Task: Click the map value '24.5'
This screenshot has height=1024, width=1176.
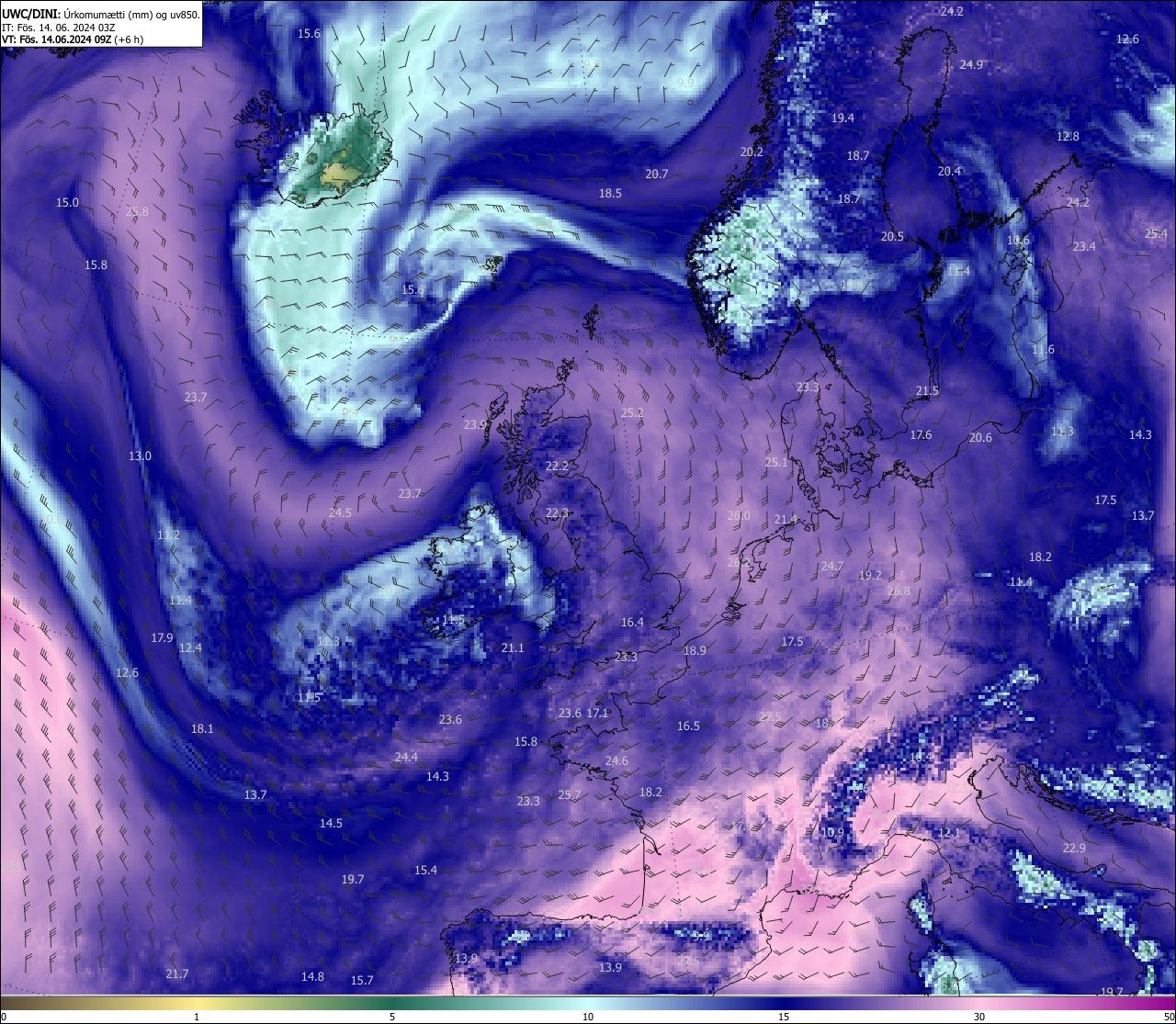Action: pyautogui.click(x=340, y=512)
